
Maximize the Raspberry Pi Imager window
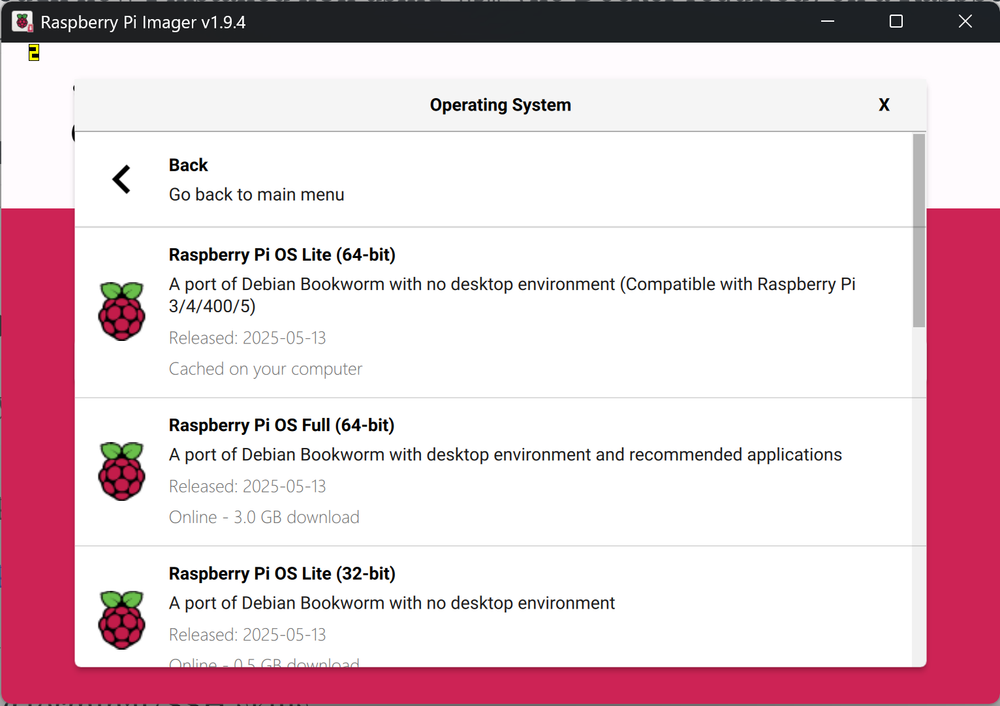click(x=896, y=21)
